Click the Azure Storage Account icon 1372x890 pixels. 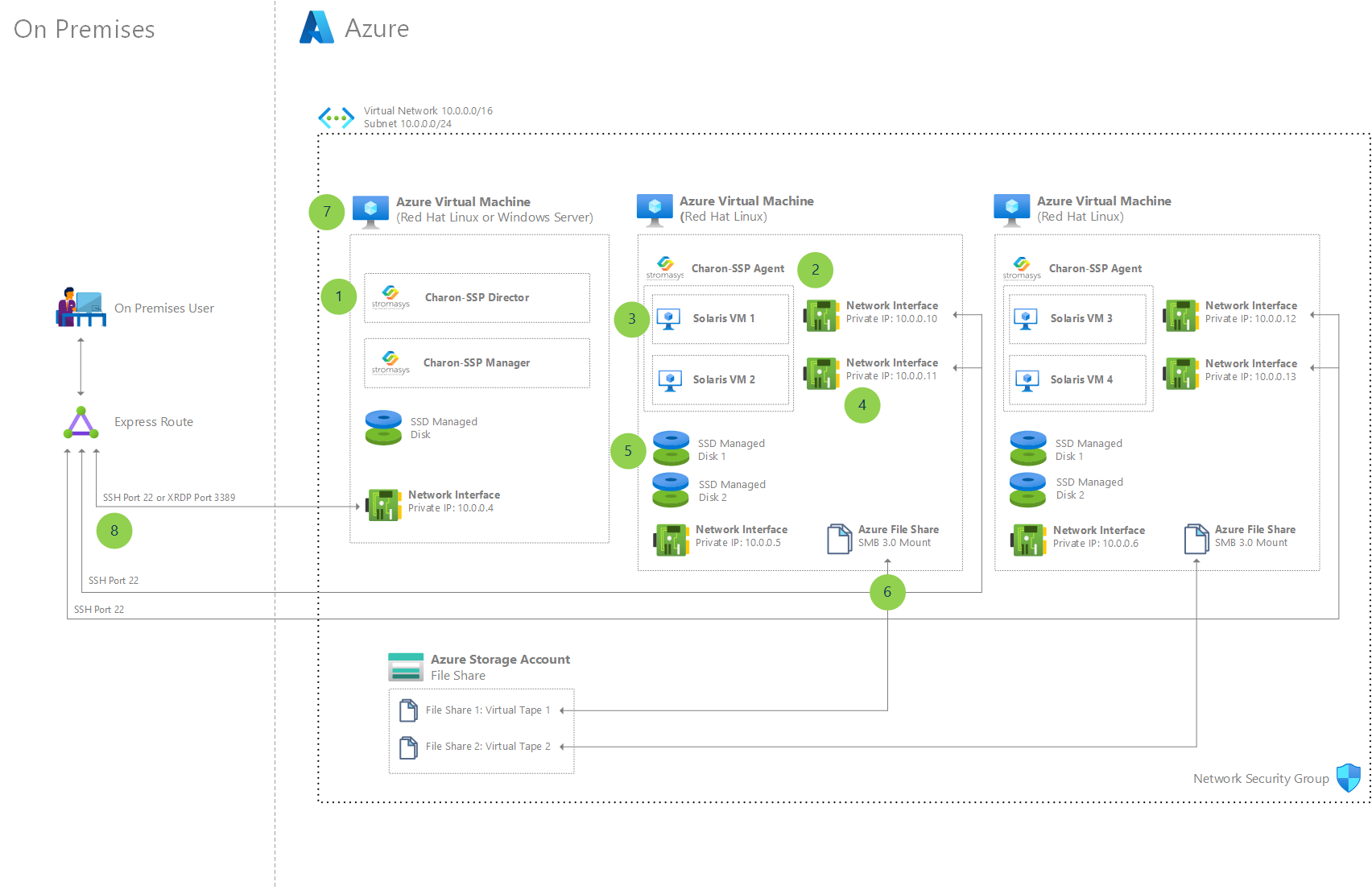pos(406,668)
